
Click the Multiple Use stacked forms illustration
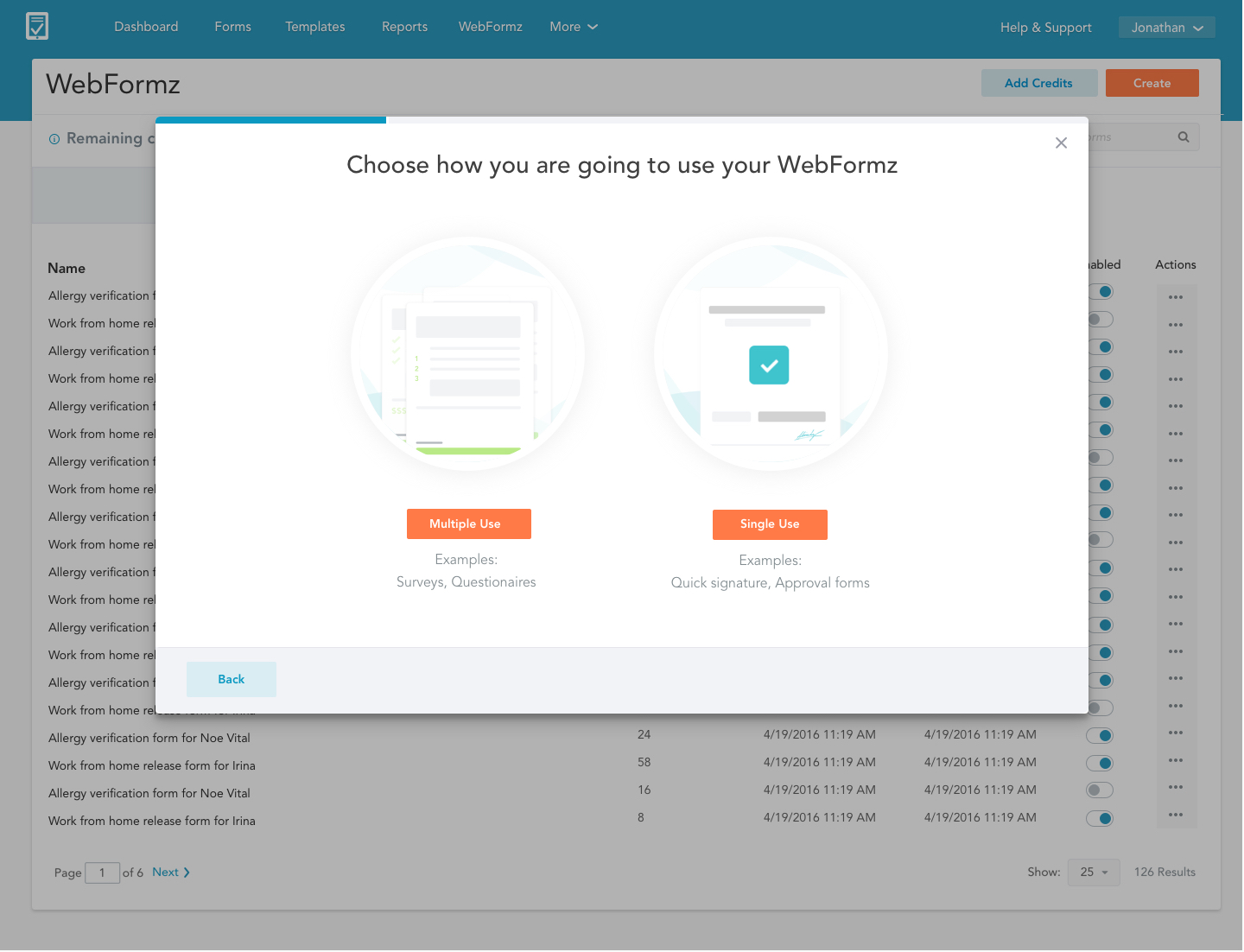pos(467,353)
